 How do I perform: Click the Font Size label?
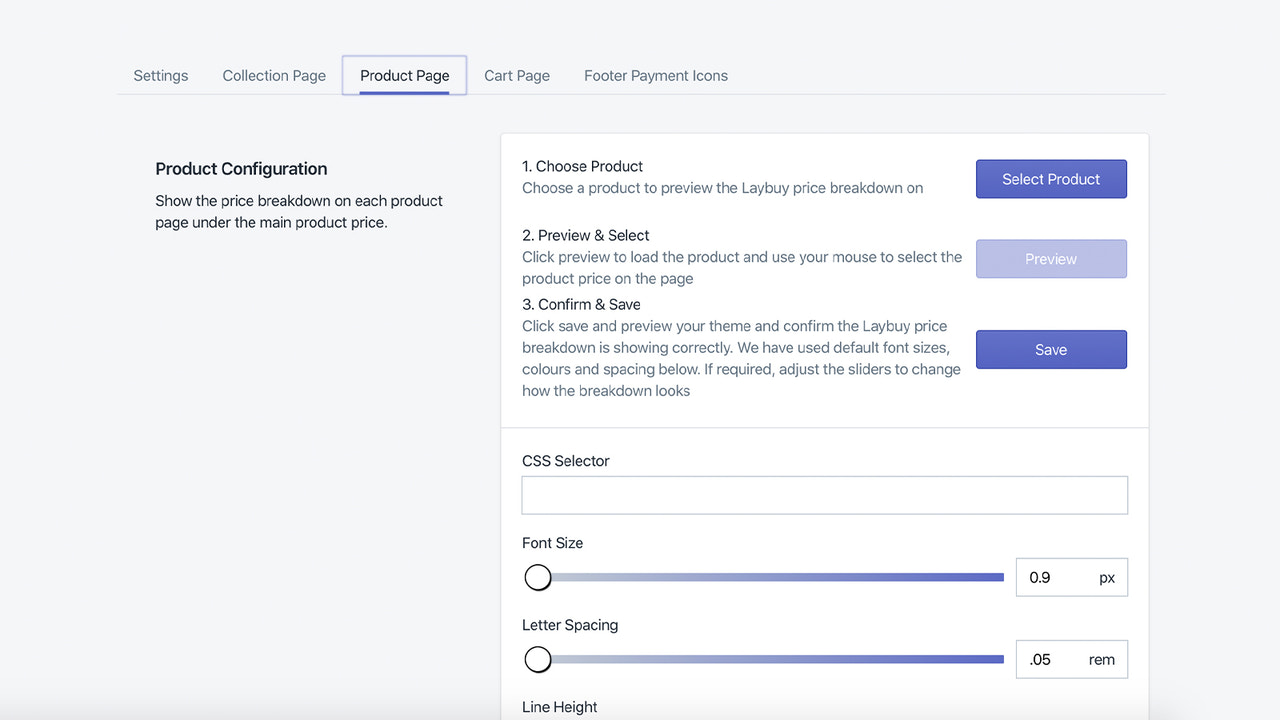click(552, 542)
